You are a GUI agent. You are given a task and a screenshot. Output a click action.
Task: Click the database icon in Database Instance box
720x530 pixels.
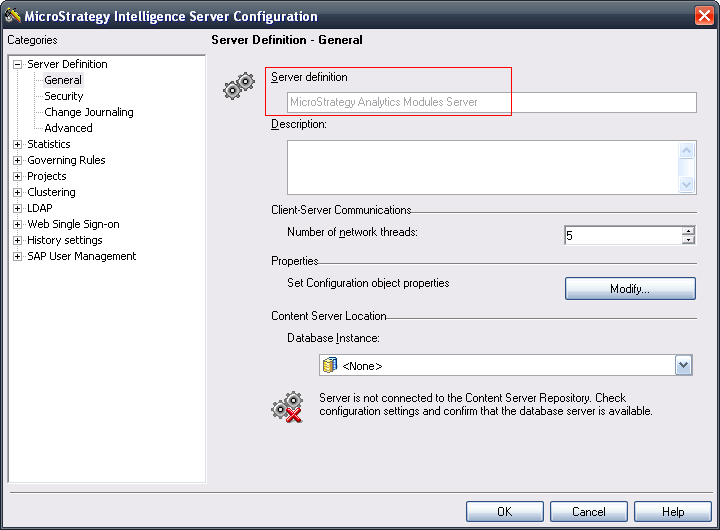point(330,366)
